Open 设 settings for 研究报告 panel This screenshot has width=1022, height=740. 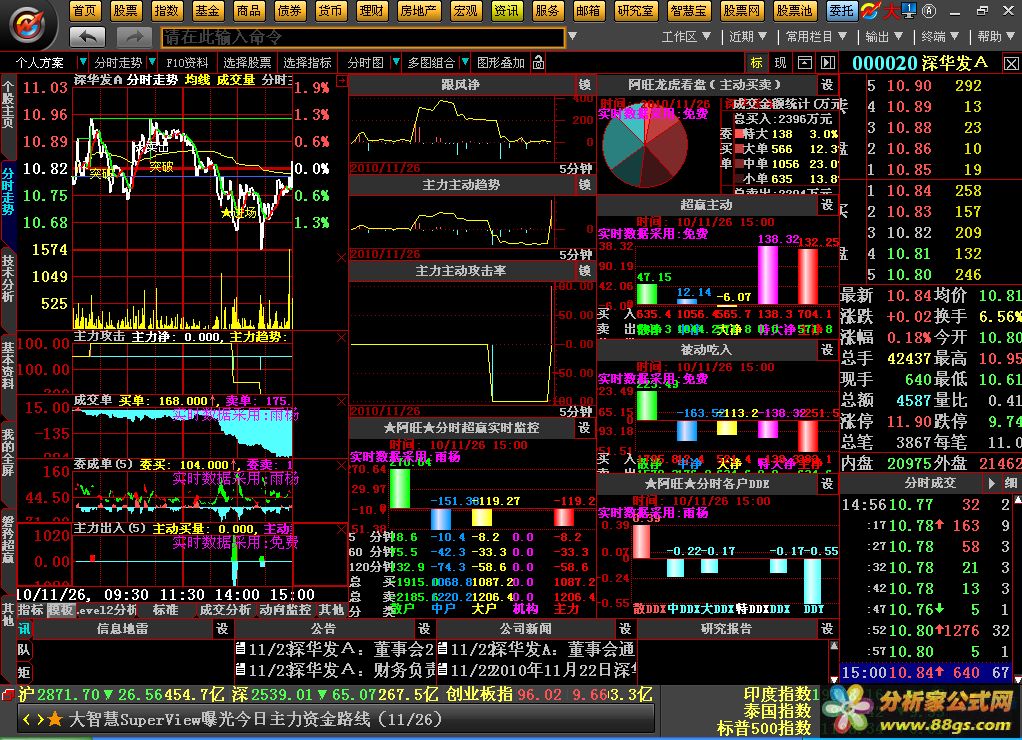coord(827,629)
